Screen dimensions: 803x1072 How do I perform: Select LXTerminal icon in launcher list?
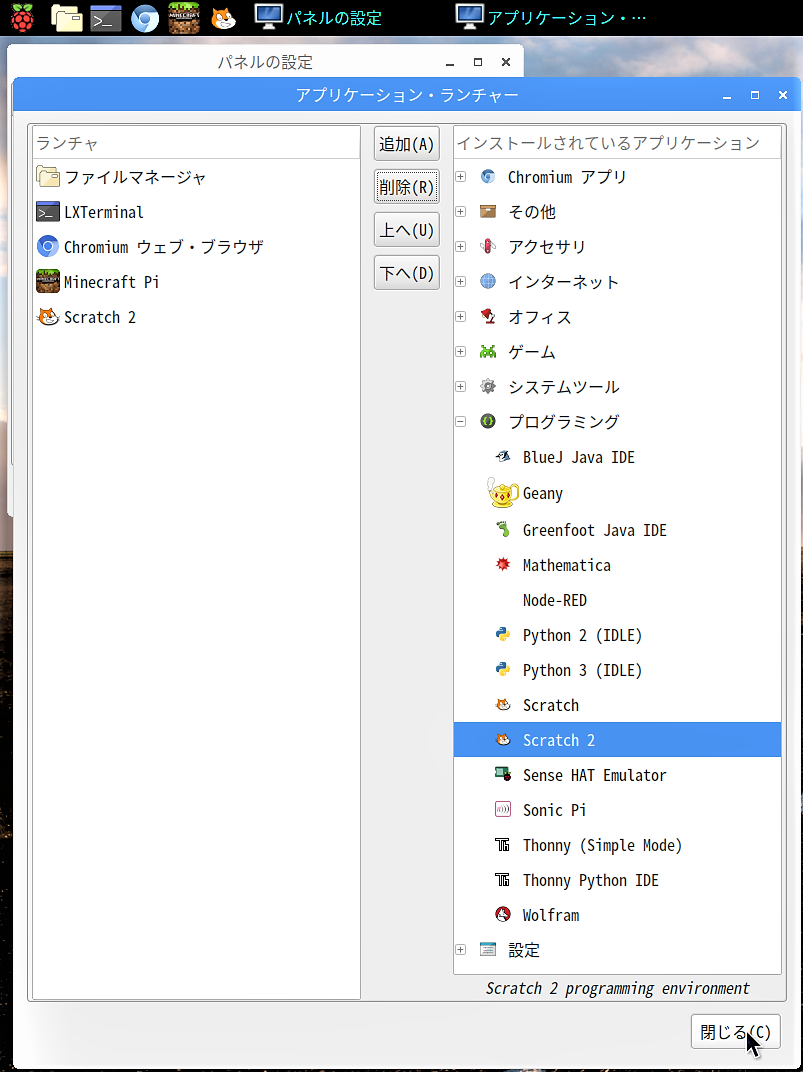[48, 212]
